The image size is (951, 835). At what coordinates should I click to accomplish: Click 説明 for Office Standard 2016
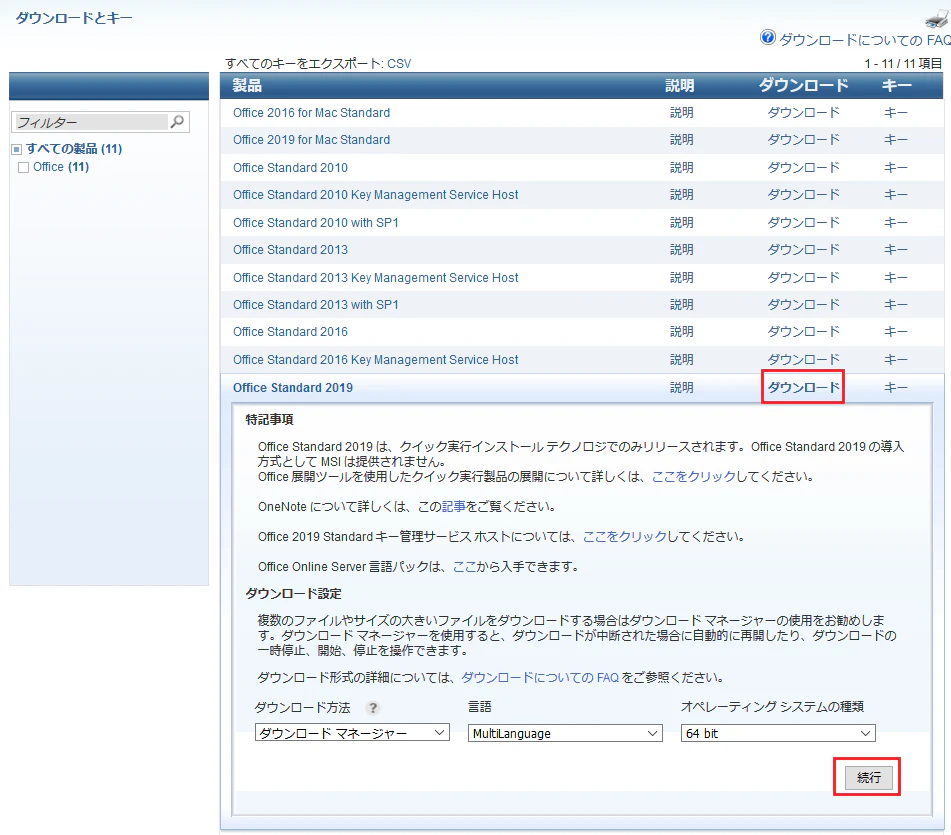point(681,332)
